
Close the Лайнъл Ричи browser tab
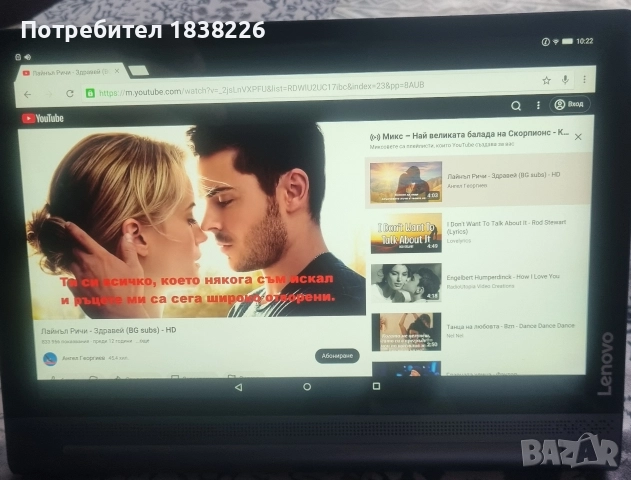click(x=117, y=71)
